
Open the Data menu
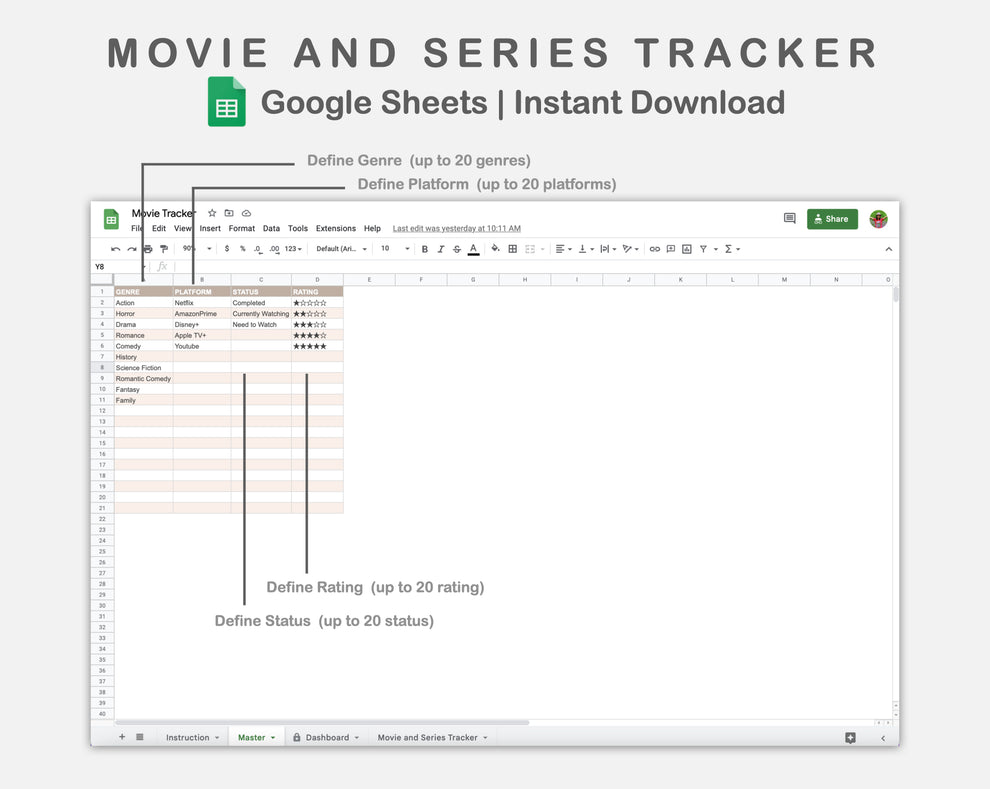pyautogui.click(x=271, y=228)
